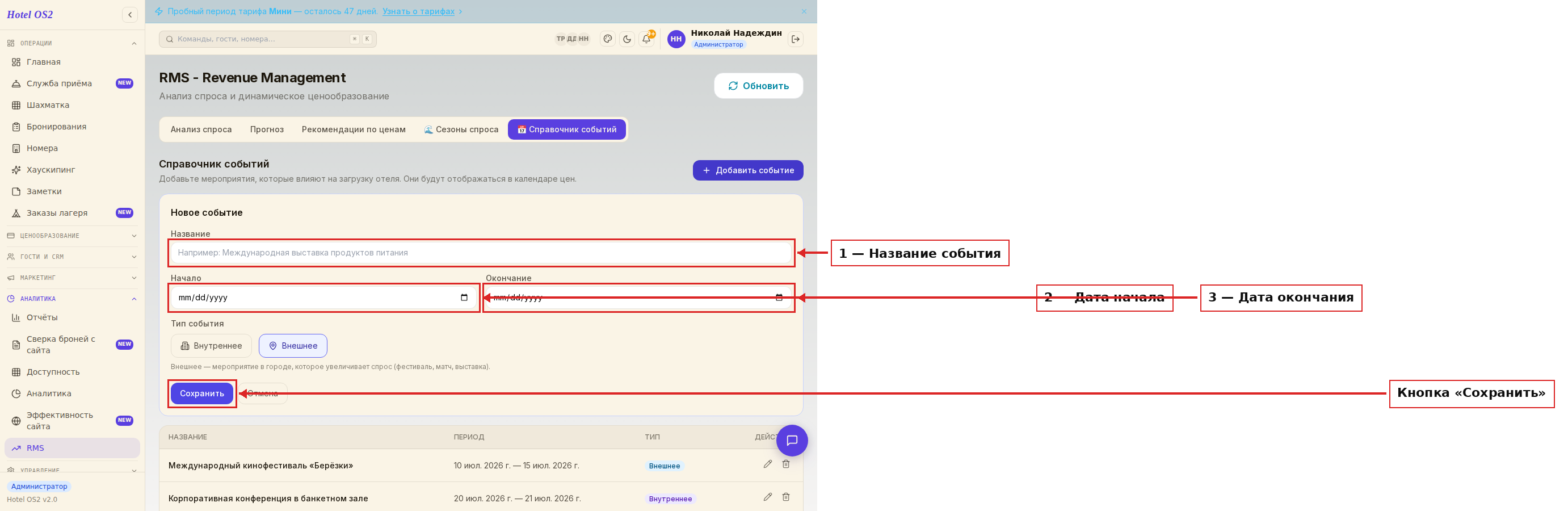Open the chat bubble widget

(792, 441)
